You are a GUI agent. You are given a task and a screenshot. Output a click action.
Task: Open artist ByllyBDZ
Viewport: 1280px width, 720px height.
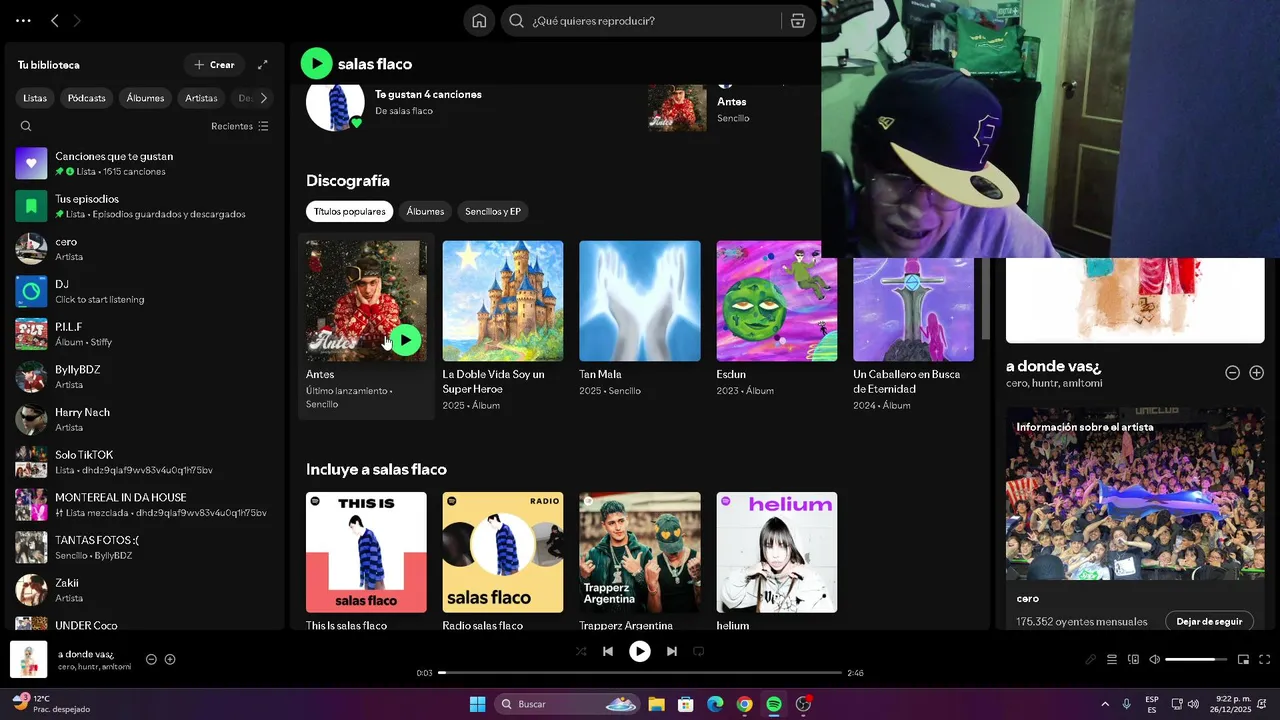[144, 377]
